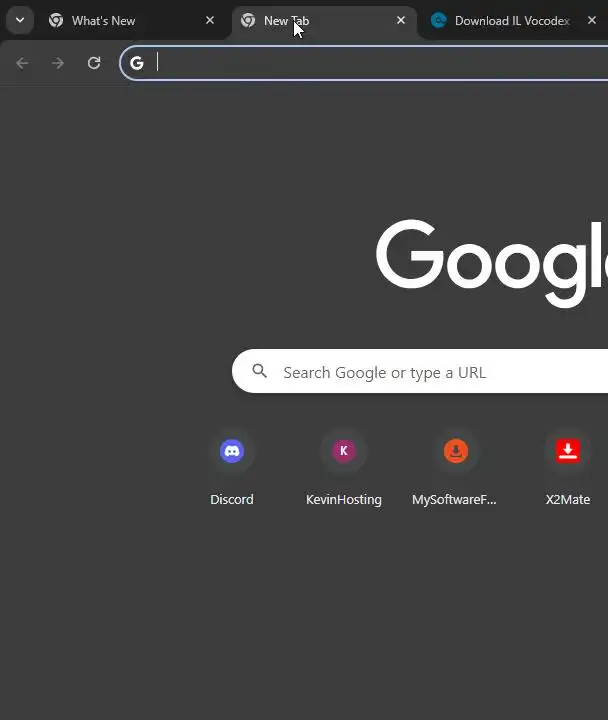Open the KevinHosting shortcut icon

[x=344, y=451]
